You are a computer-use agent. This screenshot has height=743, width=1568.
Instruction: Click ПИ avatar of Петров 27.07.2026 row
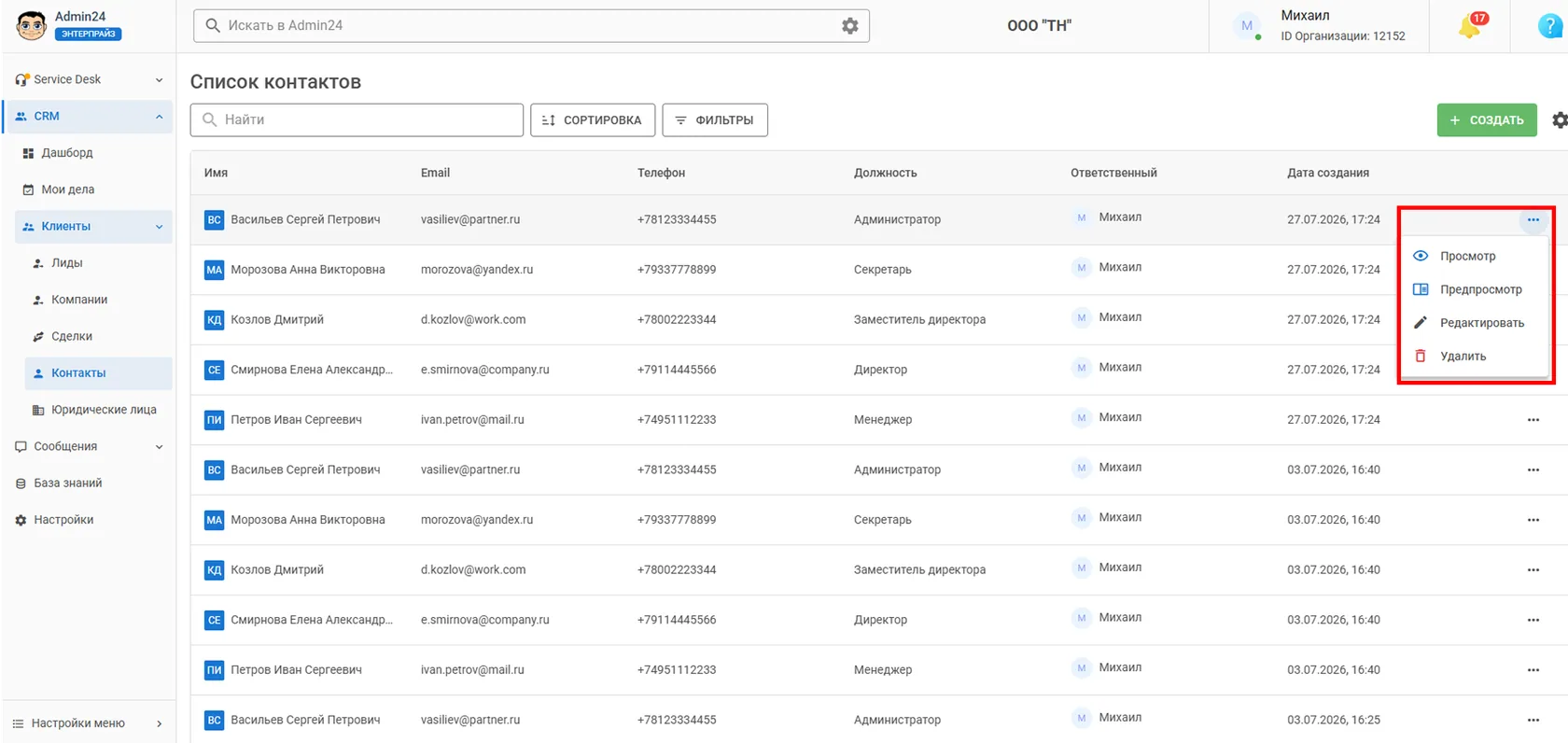214,420
